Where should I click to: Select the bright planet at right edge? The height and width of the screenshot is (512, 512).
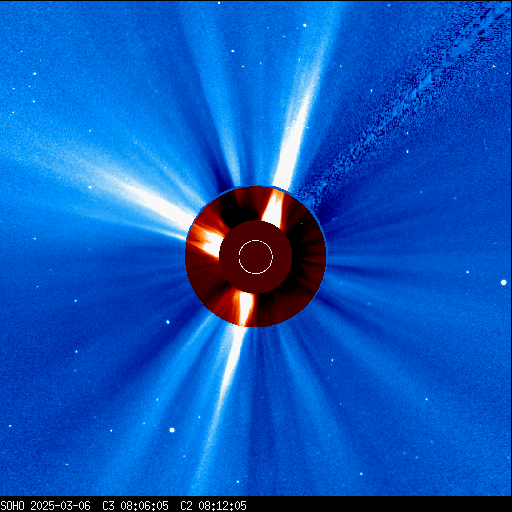point(504,282)
